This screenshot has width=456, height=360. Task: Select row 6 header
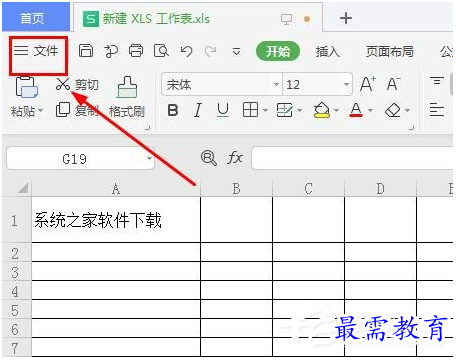pyautogui.click(x=16, y=329)
